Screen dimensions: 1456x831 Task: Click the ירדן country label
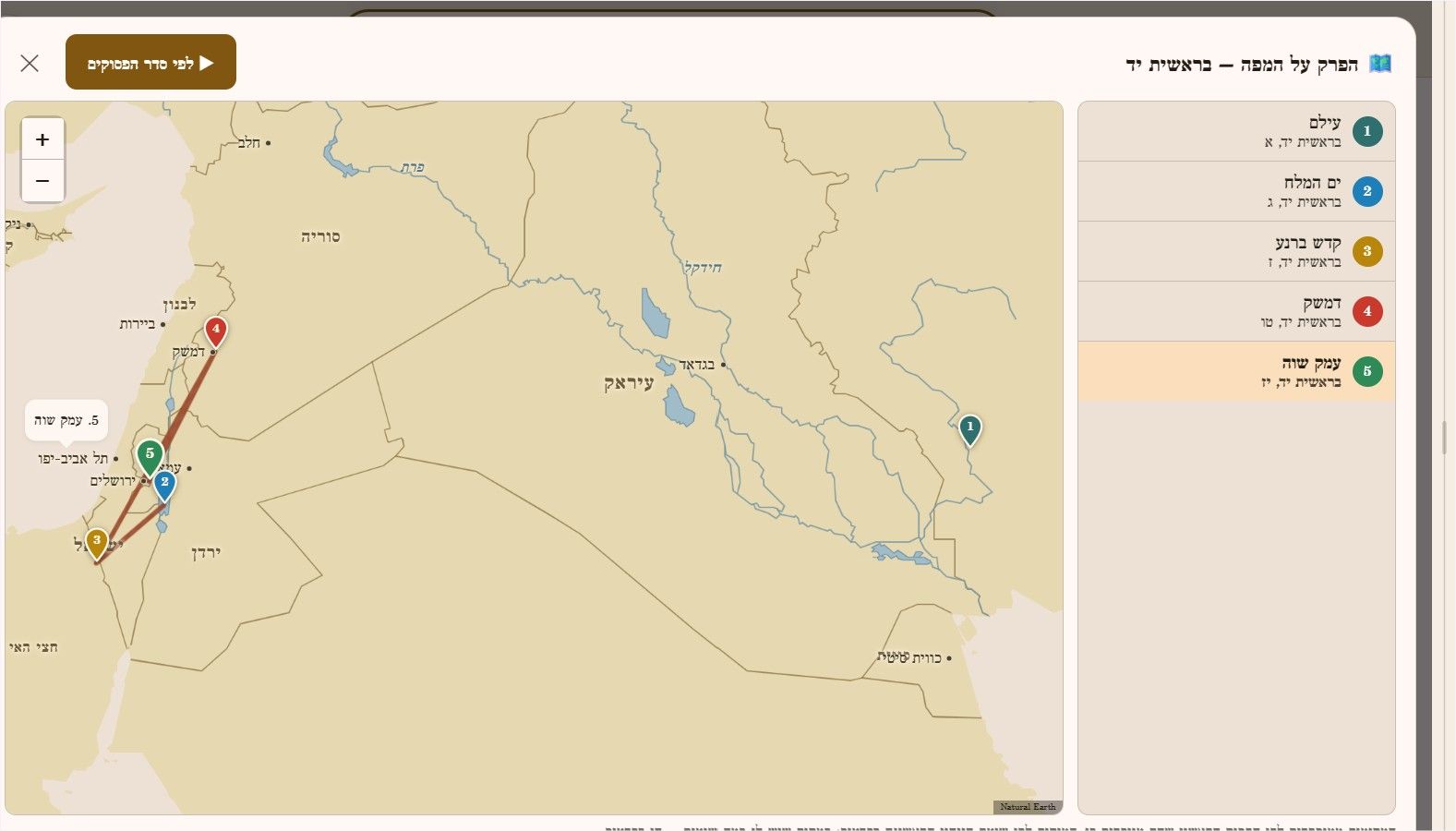tap(206, 553)
